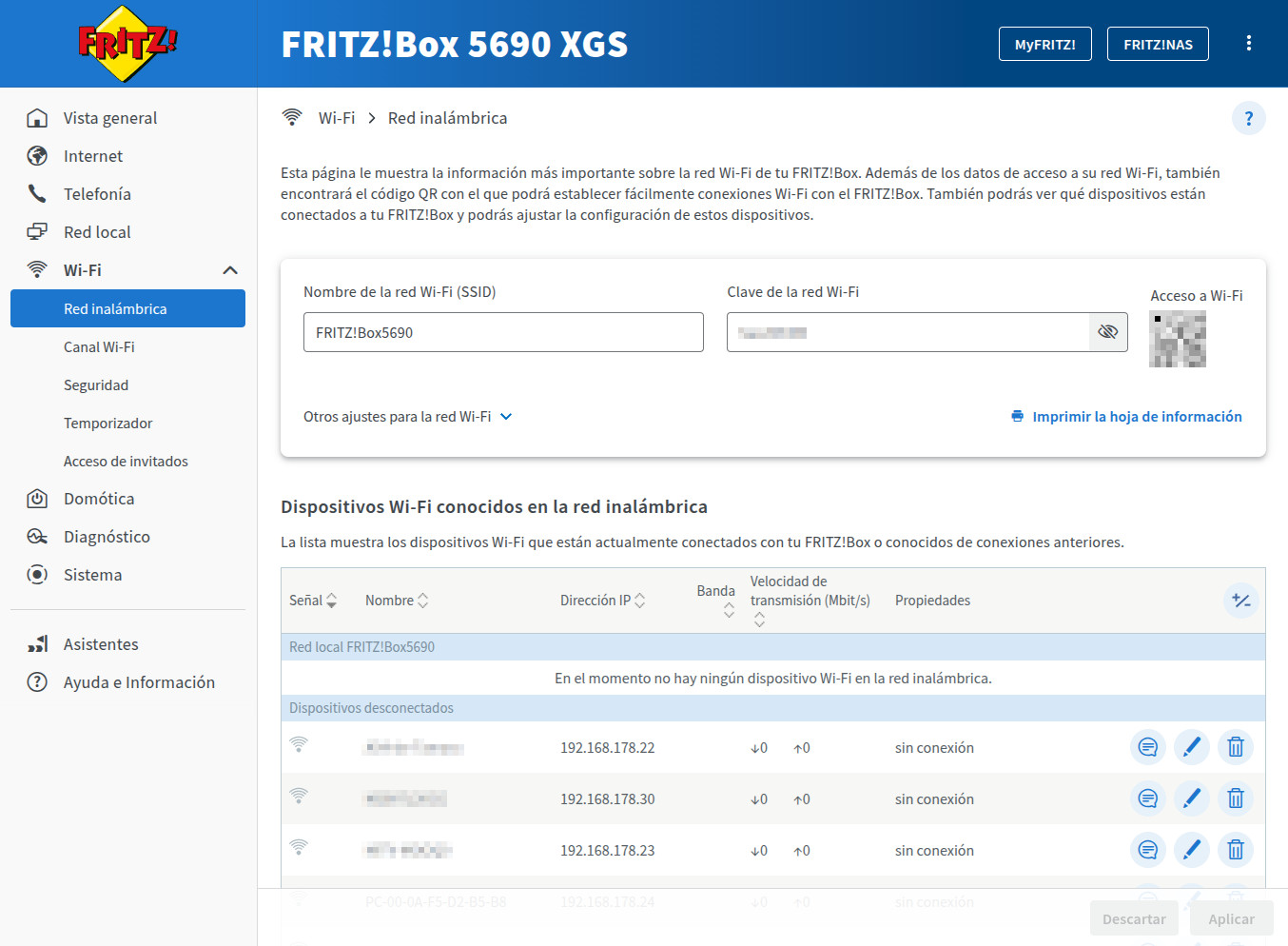Click into the Wi-Fi password field
Screen dimensions: 1288x946
pos(907,332)
